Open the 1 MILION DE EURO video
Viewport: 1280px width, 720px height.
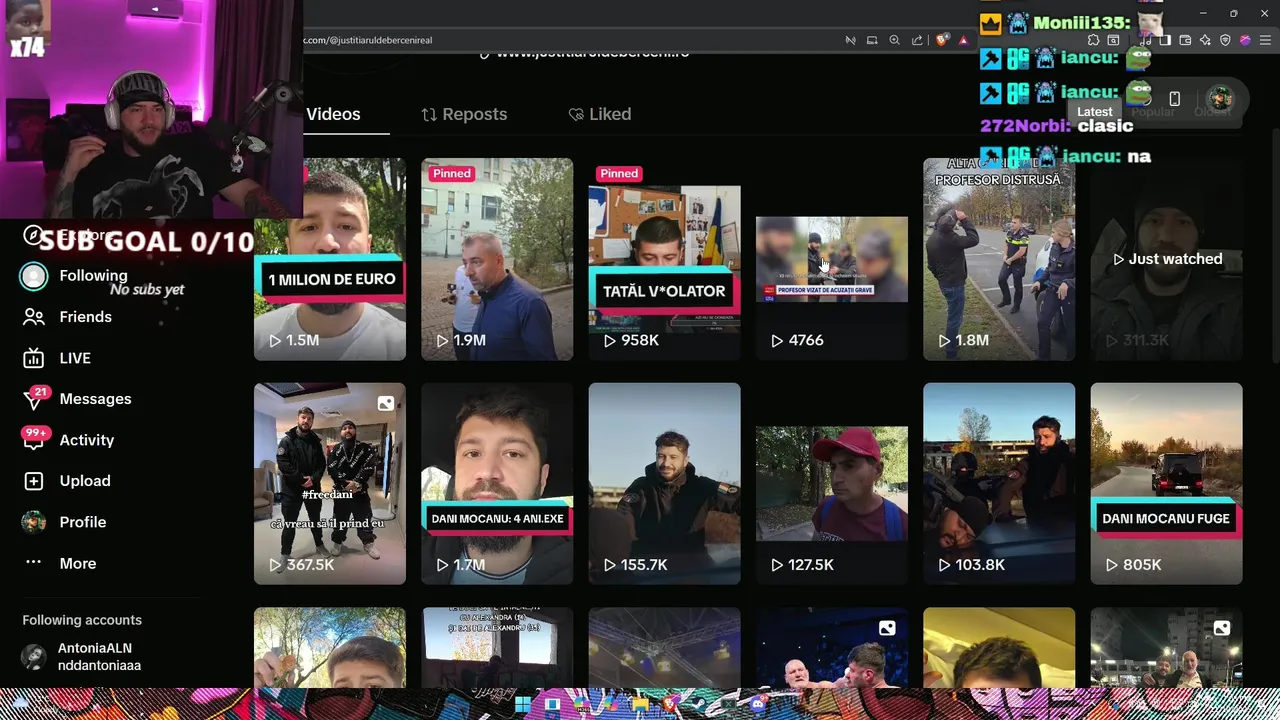click(x=330, y=259)
